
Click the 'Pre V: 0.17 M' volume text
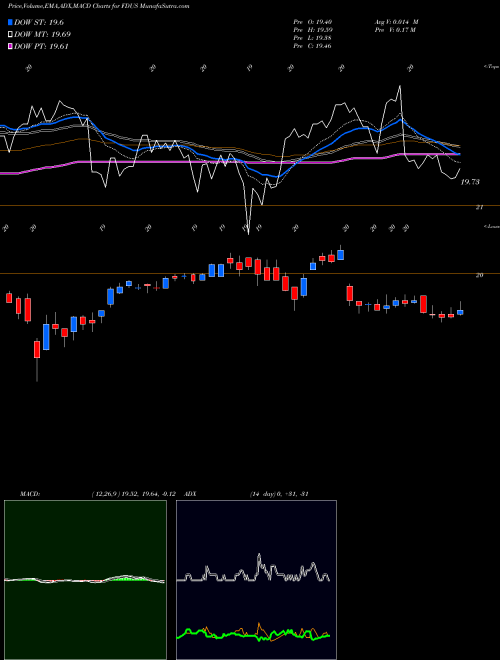coord(395,30)
